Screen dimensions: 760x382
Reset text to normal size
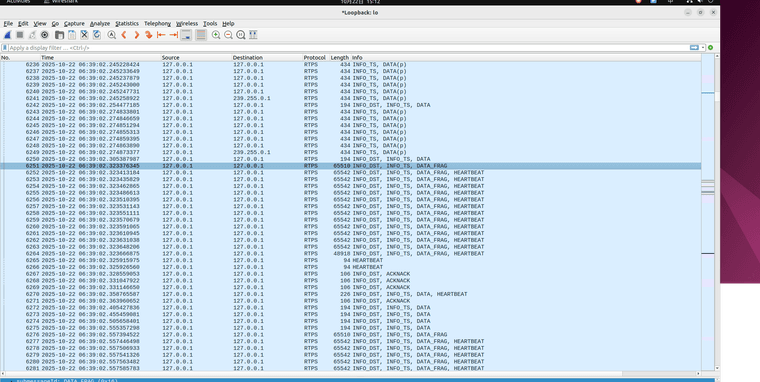click(241, 35)
